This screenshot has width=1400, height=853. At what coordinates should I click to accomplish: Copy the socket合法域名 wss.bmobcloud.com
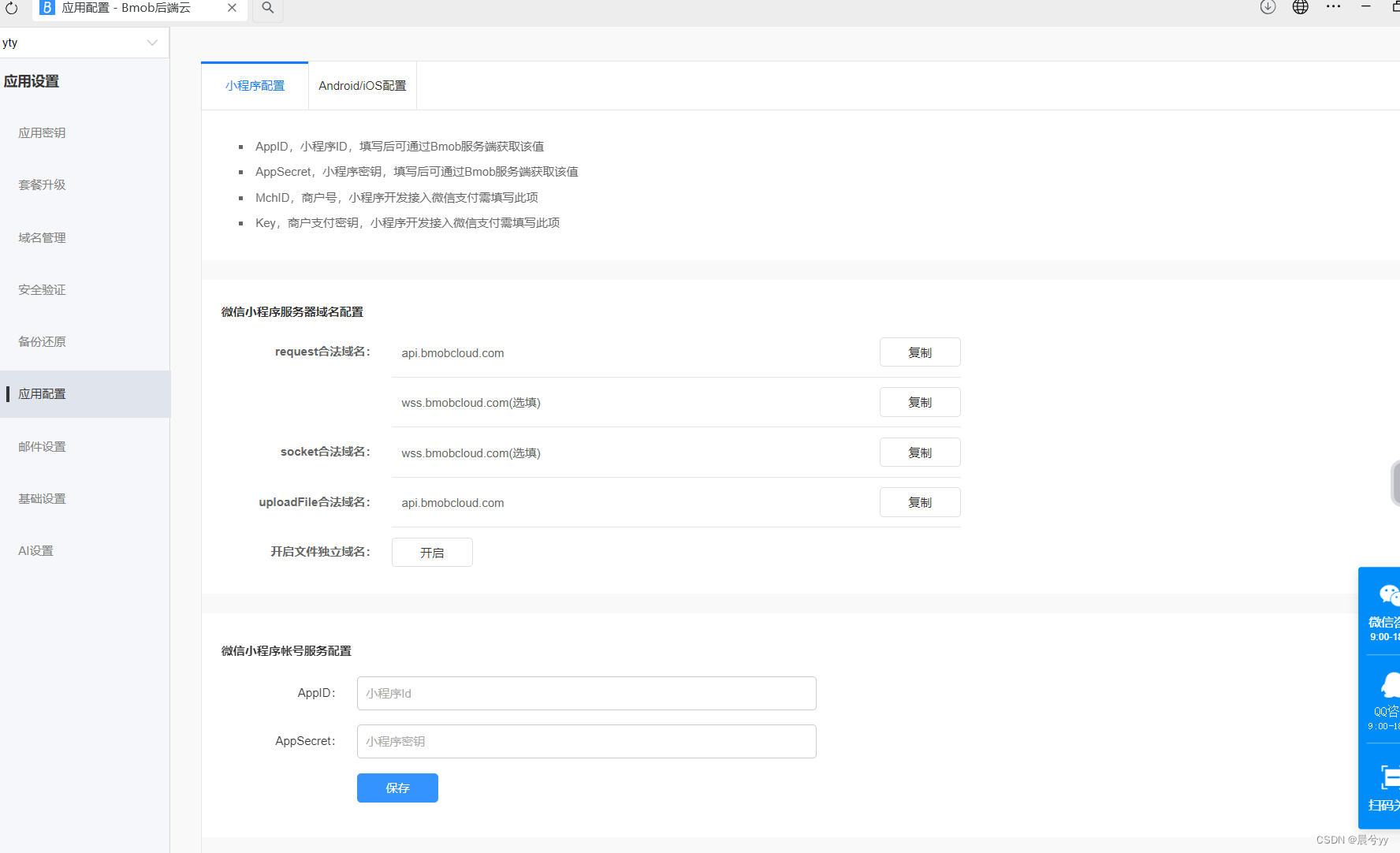coord(920,453)
